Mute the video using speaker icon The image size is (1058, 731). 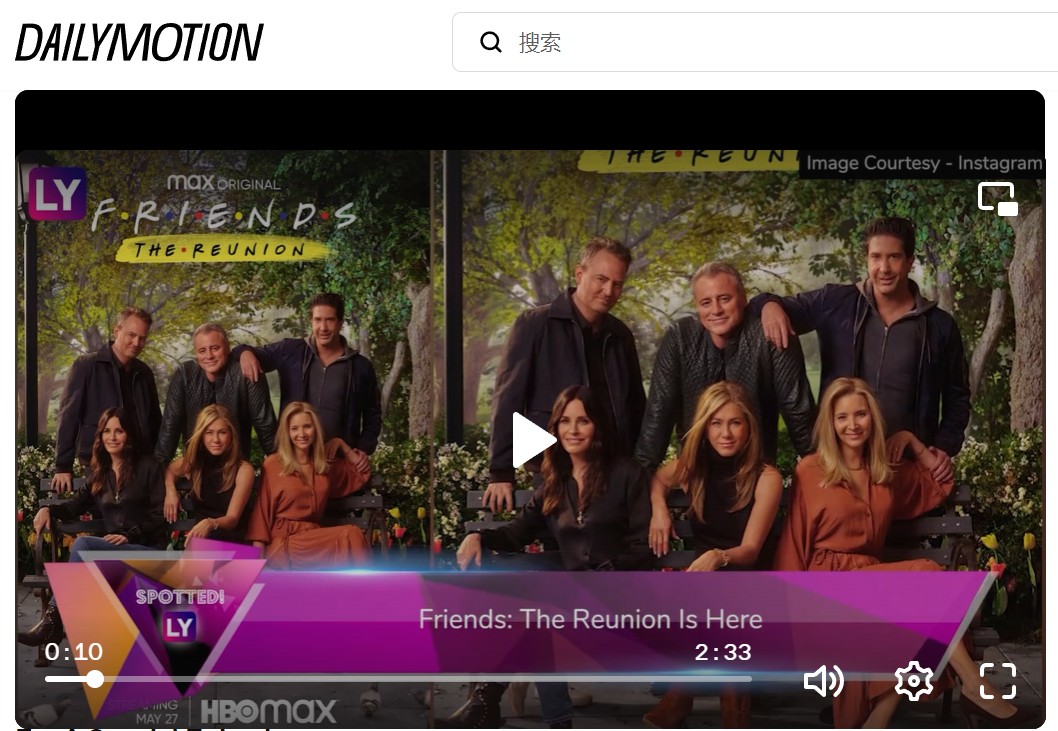click(823, 680)
